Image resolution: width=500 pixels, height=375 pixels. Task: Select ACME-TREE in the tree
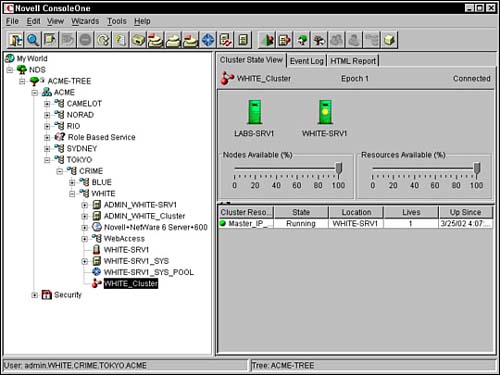click(69, 81)
